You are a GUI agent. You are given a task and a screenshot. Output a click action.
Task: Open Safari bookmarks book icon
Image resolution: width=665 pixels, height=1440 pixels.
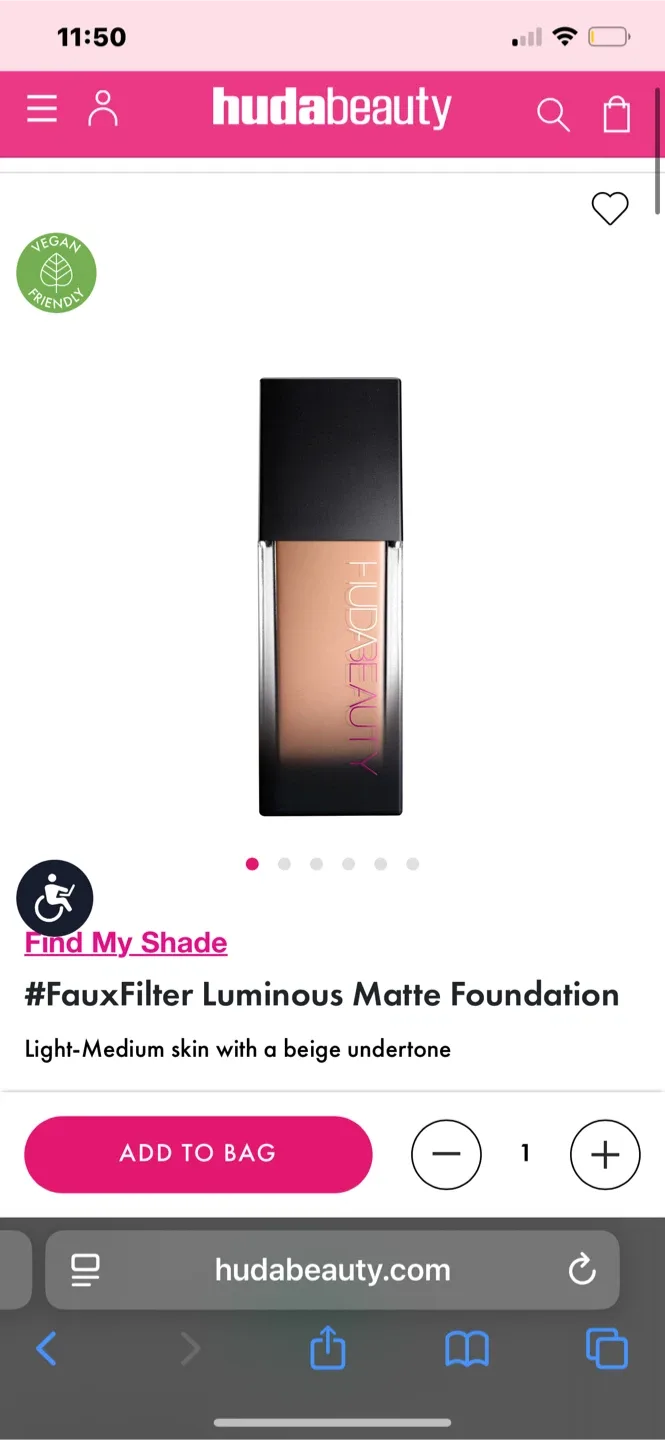tap(467, 1350)
